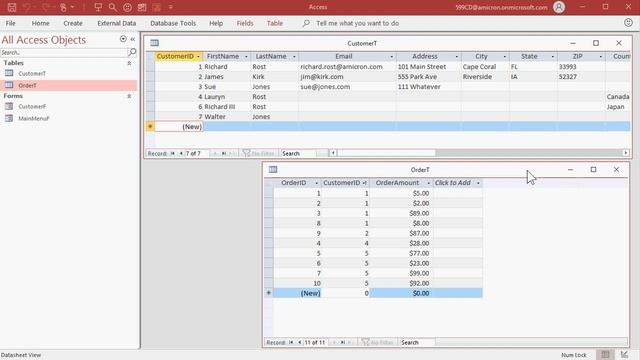Click the touch/mouse mode icon

[x=63, y=7]
